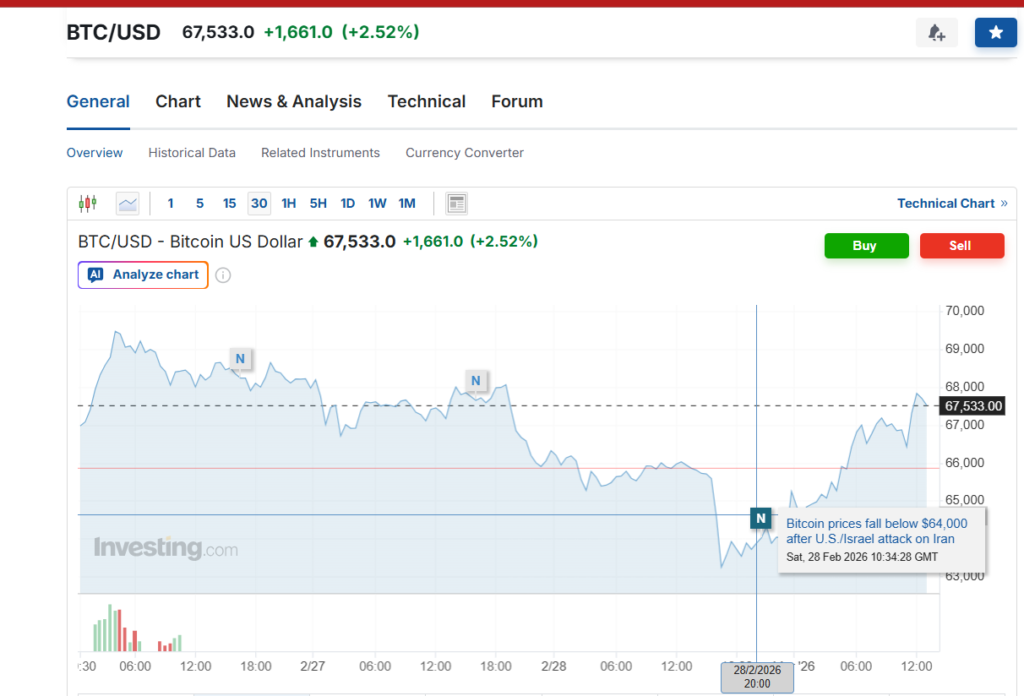
Task: Select the candlestick chart type icon
Action: 88,204
